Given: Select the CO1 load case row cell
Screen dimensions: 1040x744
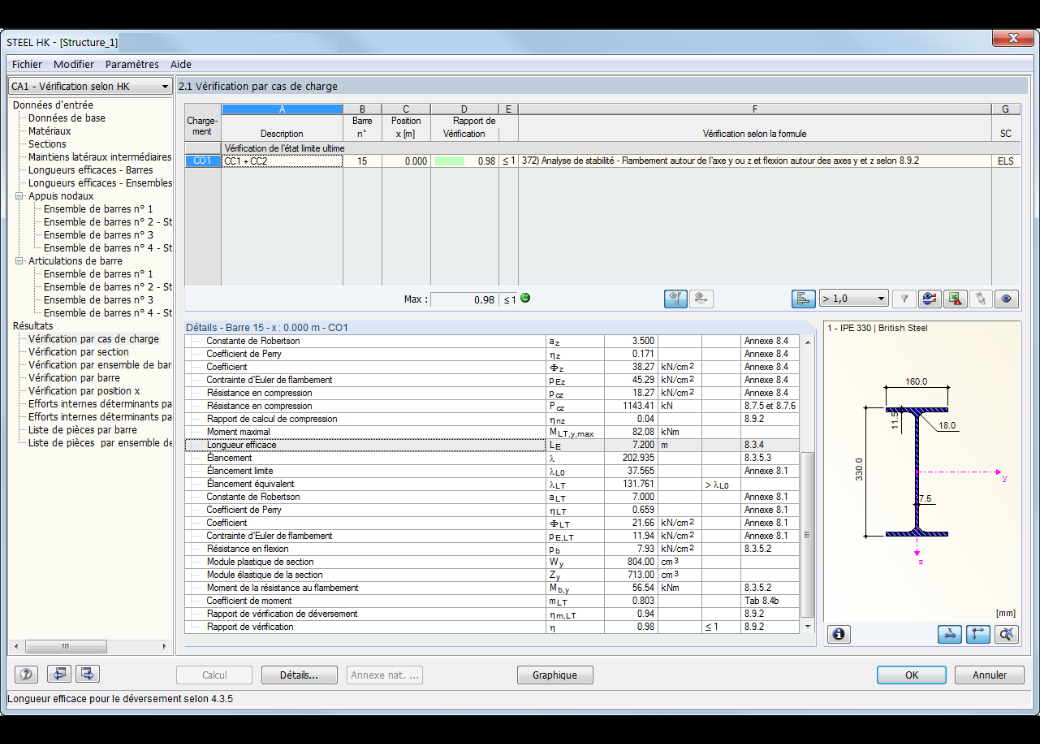Looking at the screenshot, I should (202, 161).
